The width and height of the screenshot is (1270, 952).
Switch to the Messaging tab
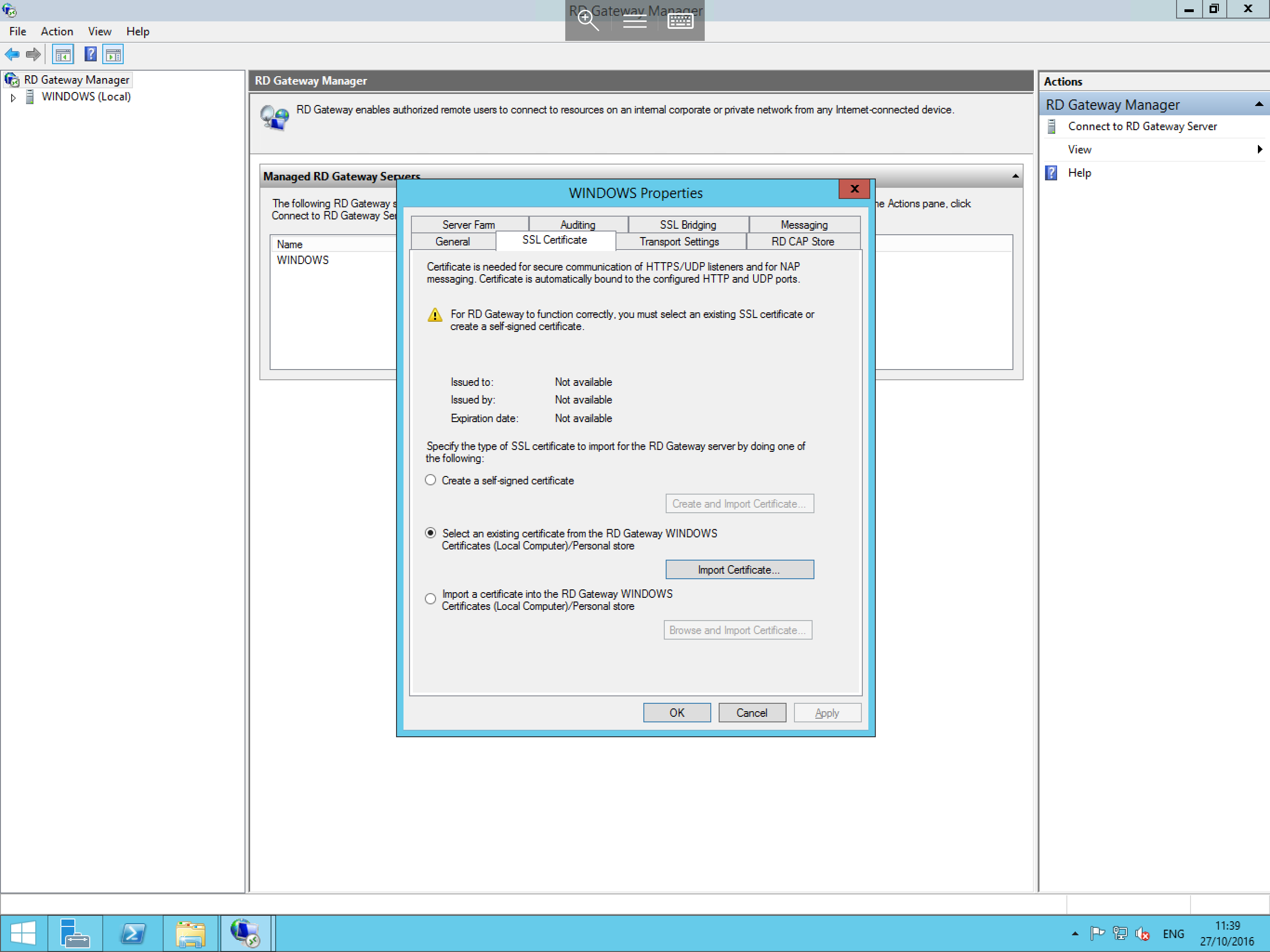coord(804,225)
